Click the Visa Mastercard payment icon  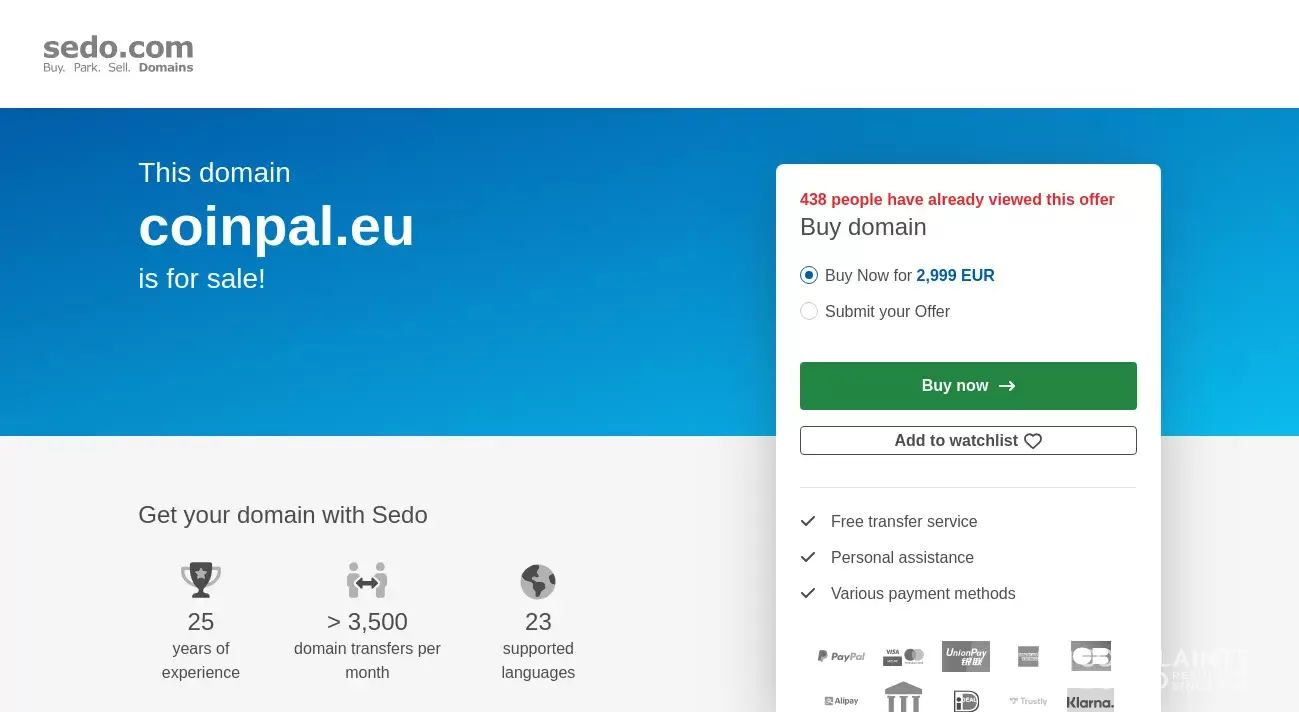tap(904, 656)
